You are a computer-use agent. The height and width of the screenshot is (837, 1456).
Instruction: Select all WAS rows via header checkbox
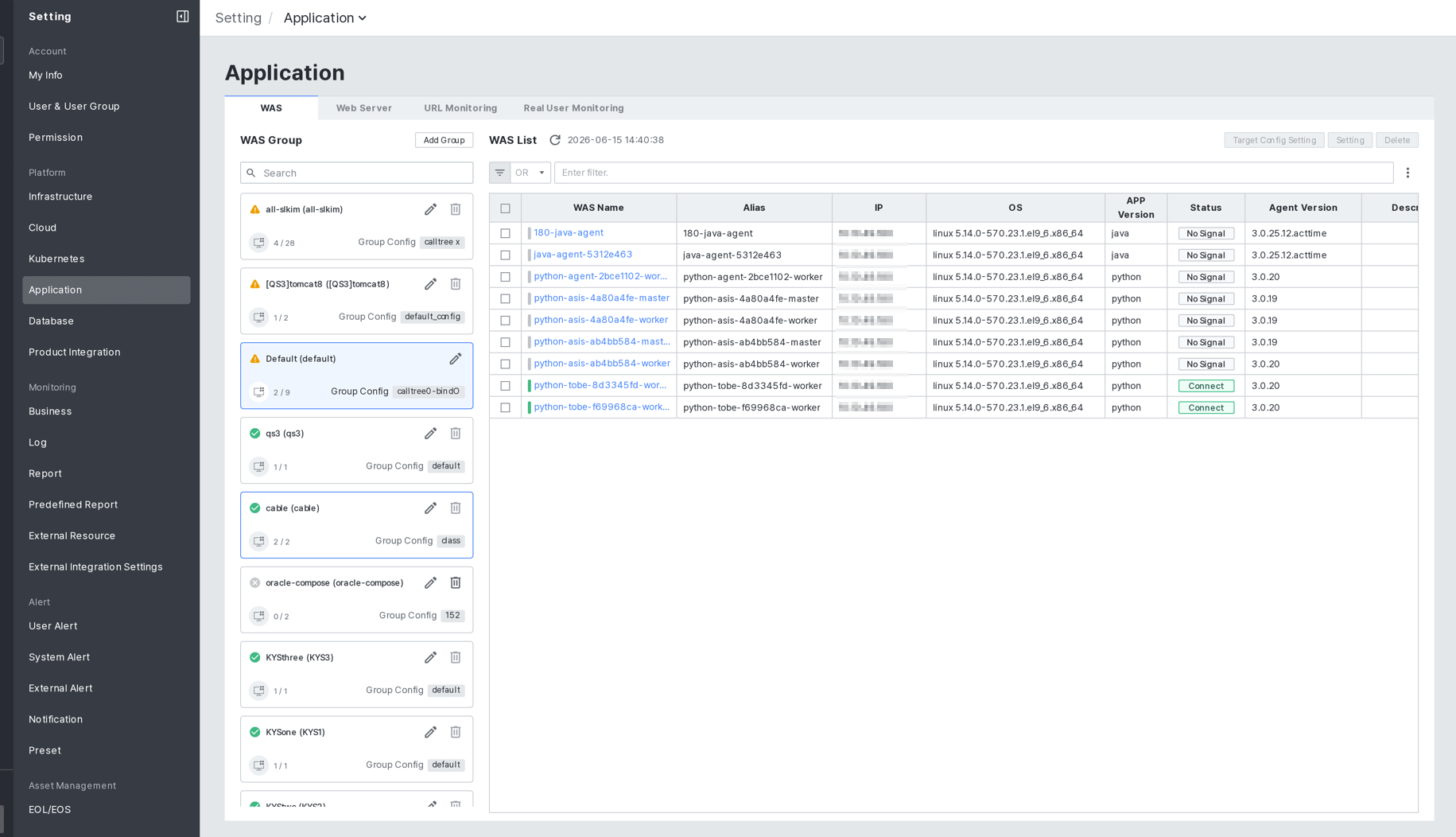point(505,208)
